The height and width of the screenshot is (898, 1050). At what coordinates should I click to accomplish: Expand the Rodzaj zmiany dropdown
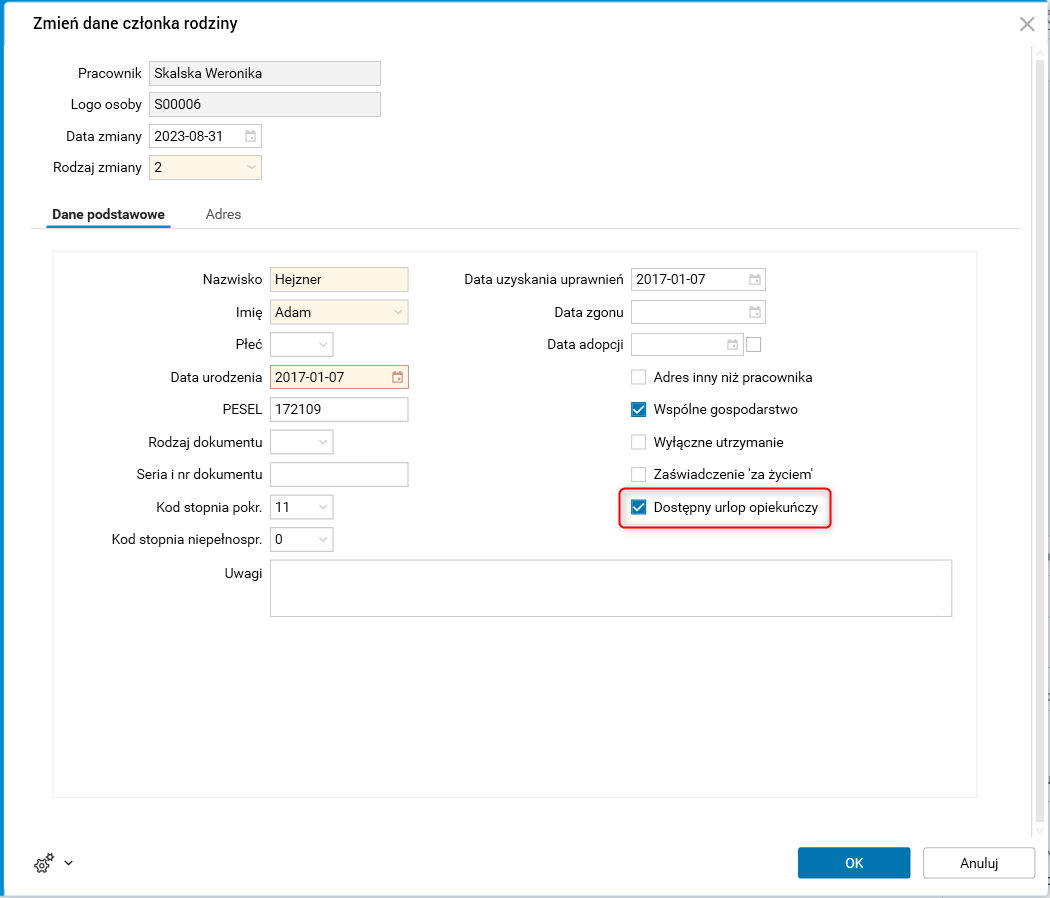point(251,168)
